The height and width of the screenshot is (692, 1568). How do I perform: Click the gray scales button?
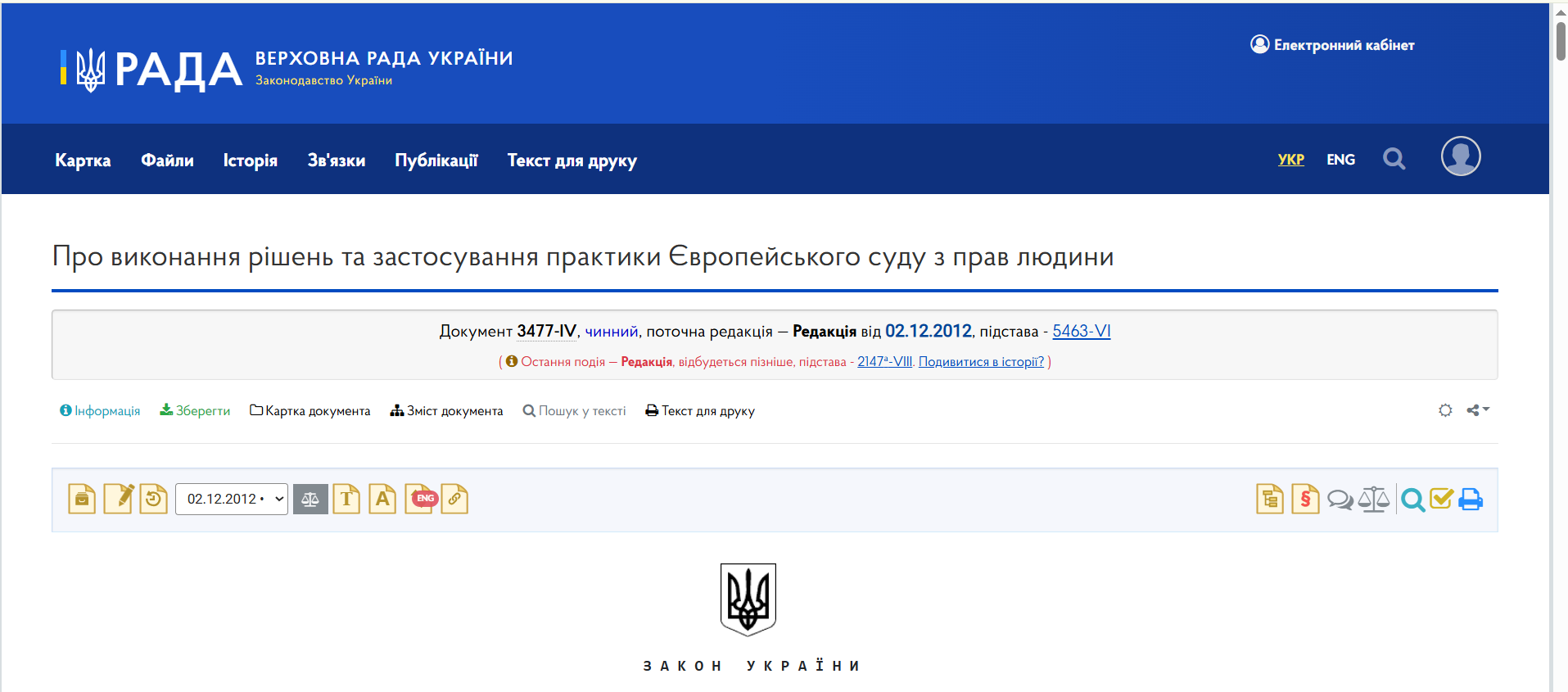pyautogui.click(x=310, y=499)
